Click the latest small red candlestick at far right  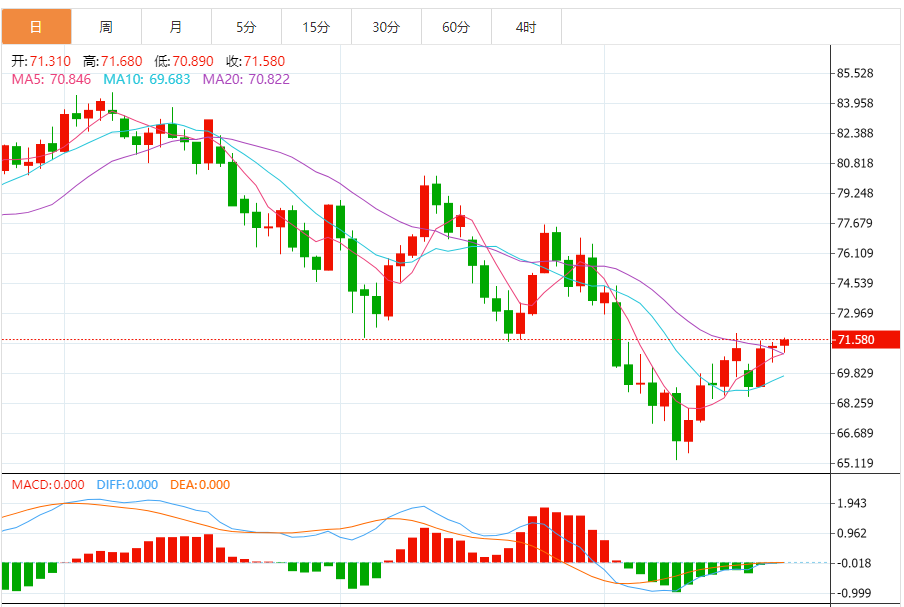[x=784, y=343]
